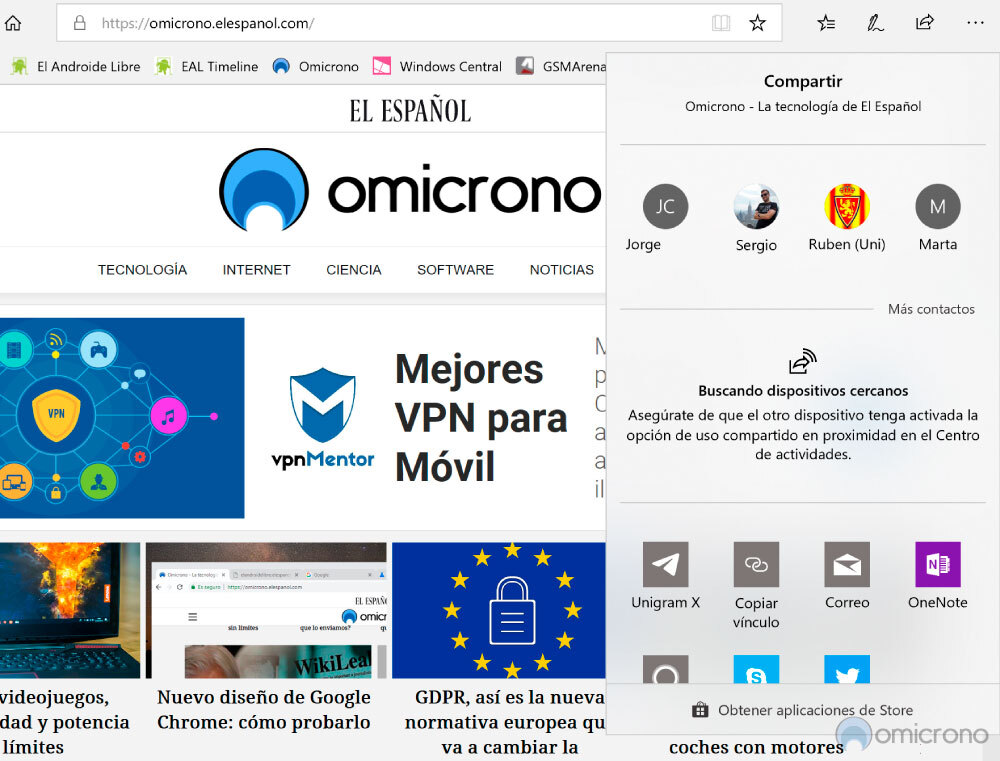Open the GDPR EU flag article thumbnail
Viewport: 1000px width, 761px height.
(x=499, y=610)
